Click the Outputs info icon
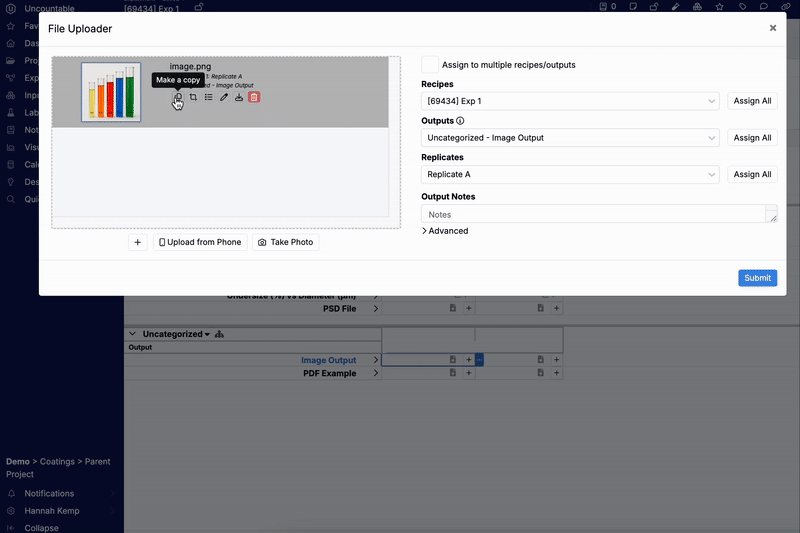This screenshot has width=800, height=533. [460, 121]
